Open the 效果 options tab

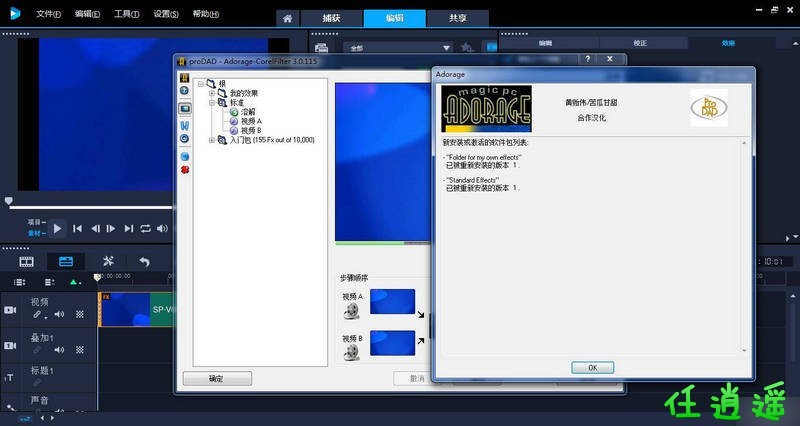pyautogui.click(x=728, y=43)
